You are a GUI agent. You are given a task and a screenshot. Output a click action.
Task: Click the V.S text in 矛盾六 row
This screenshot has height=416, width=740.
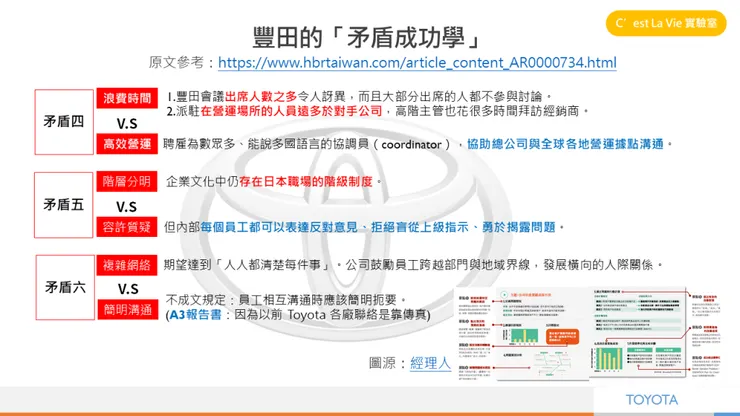click(x=128, y=289)
